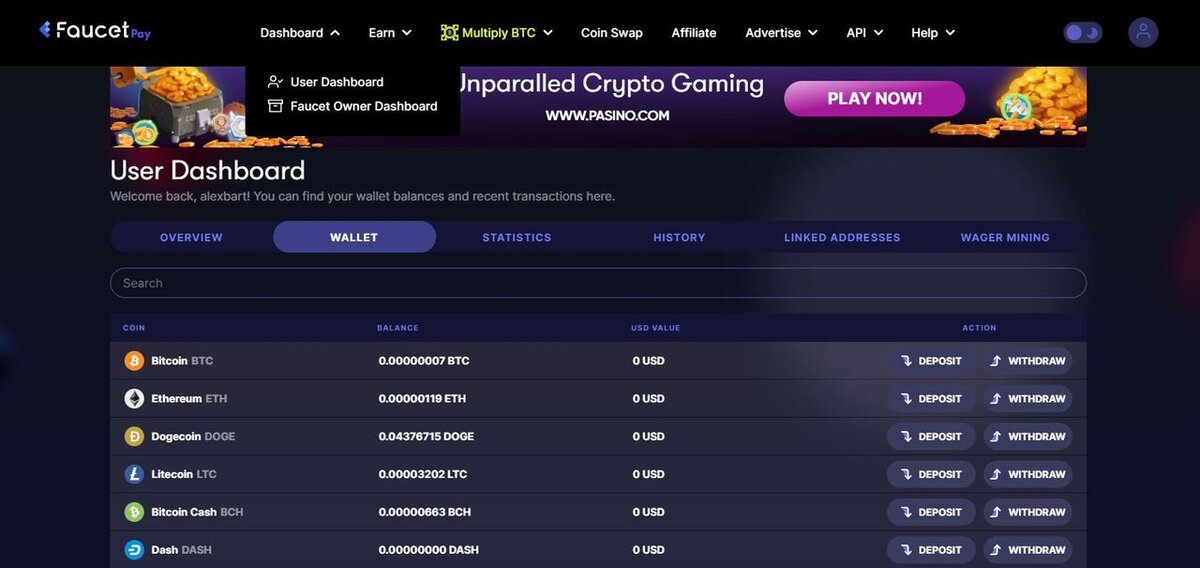Expand the Earn dropdown
Screen dimensions: 1200x568
click(x=390, y=33)
